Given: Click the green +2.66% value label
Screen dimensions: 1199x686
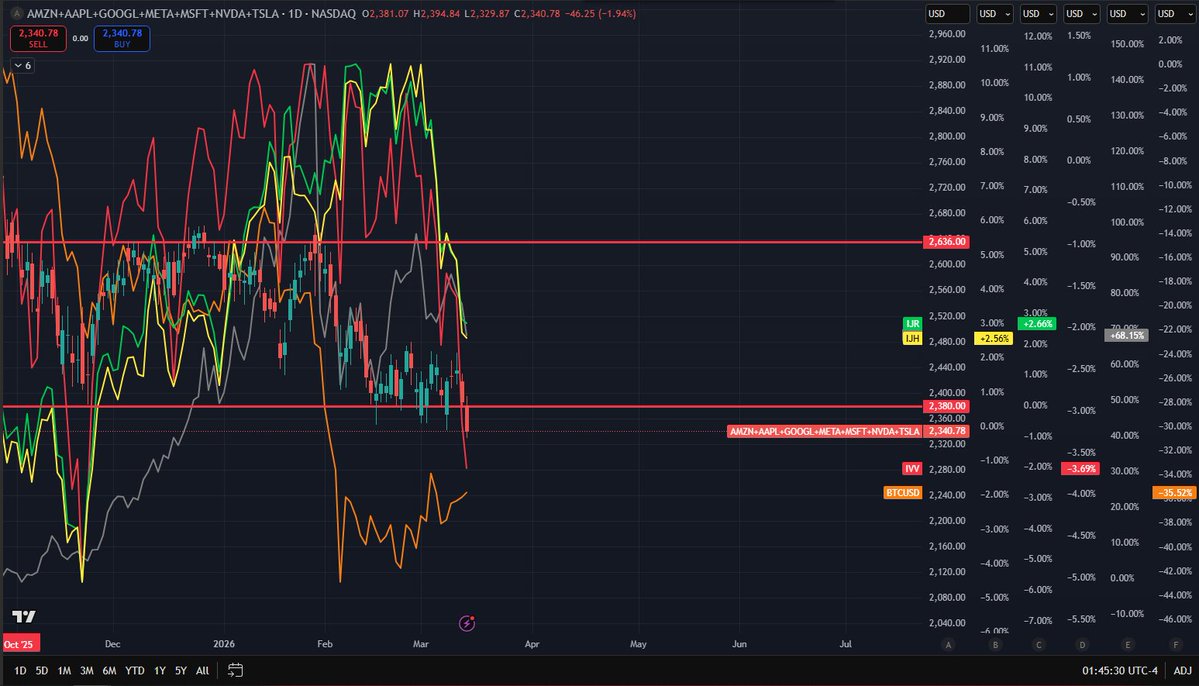Looking at the screenshot, I should [x=1037, y=323].
